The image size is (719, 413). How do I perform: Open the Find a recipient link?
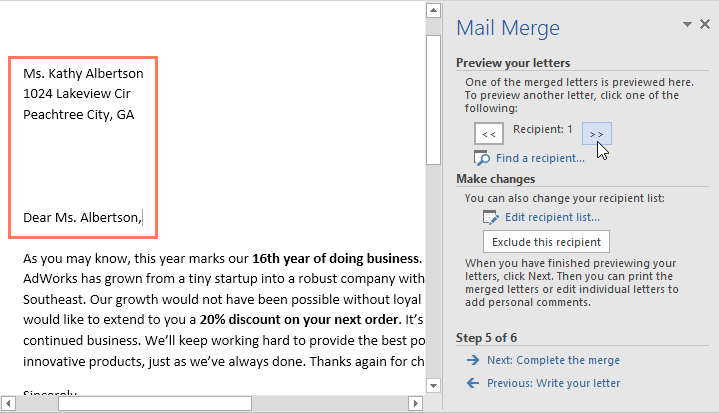[x=540, y=158]
